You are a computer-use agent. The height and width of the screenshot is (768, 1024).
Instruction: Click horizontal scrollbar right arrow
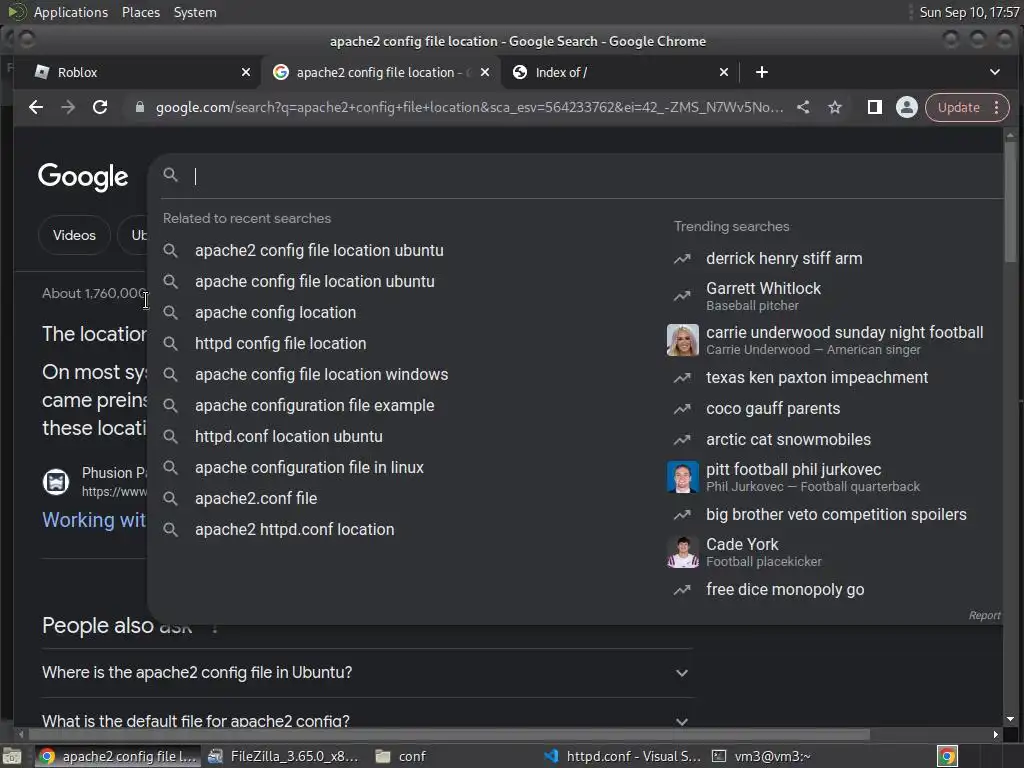[x=995, y=734]
